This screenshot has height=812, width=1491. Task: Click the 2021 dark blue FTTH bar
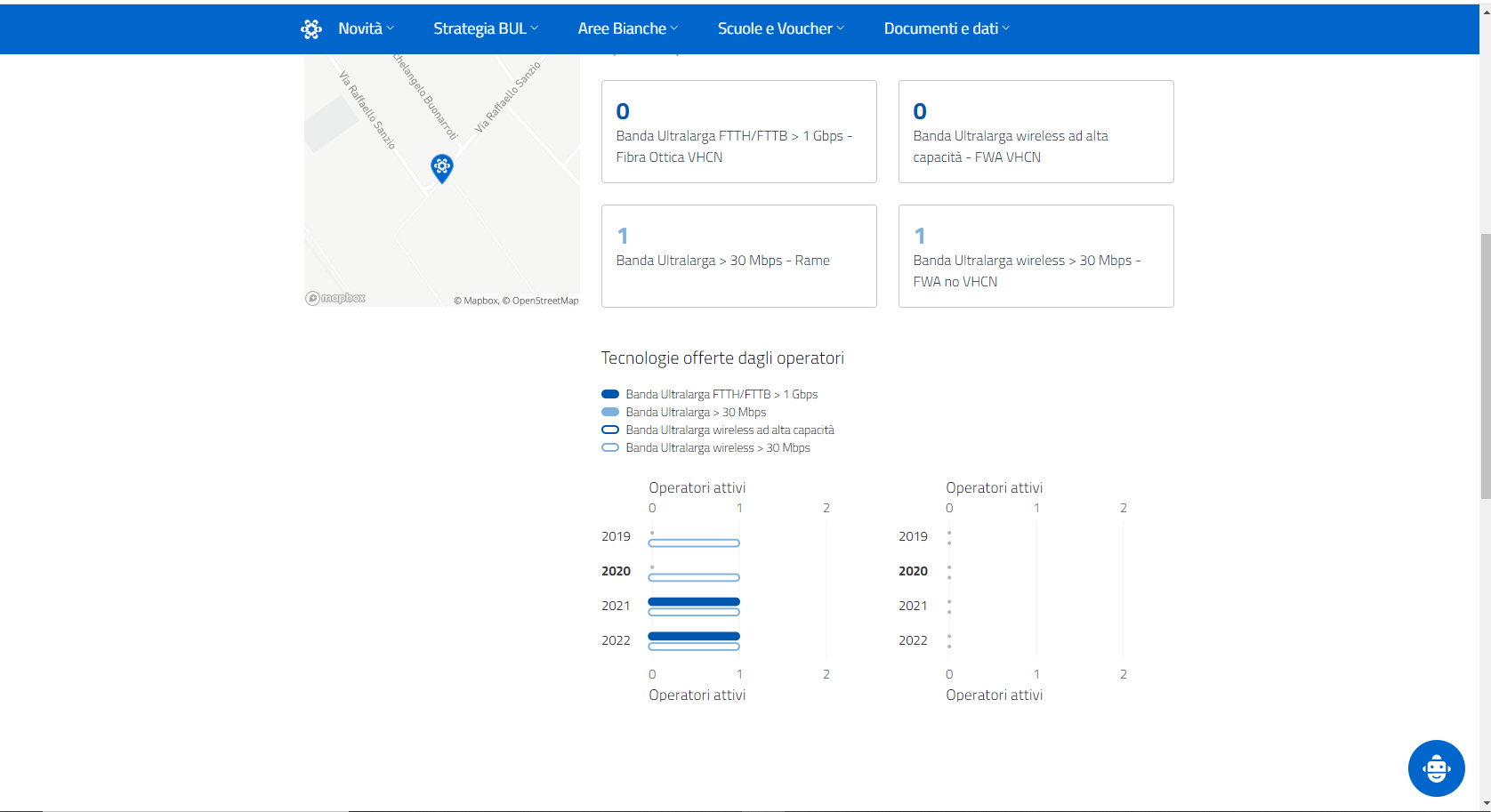(x=694, y=602)
